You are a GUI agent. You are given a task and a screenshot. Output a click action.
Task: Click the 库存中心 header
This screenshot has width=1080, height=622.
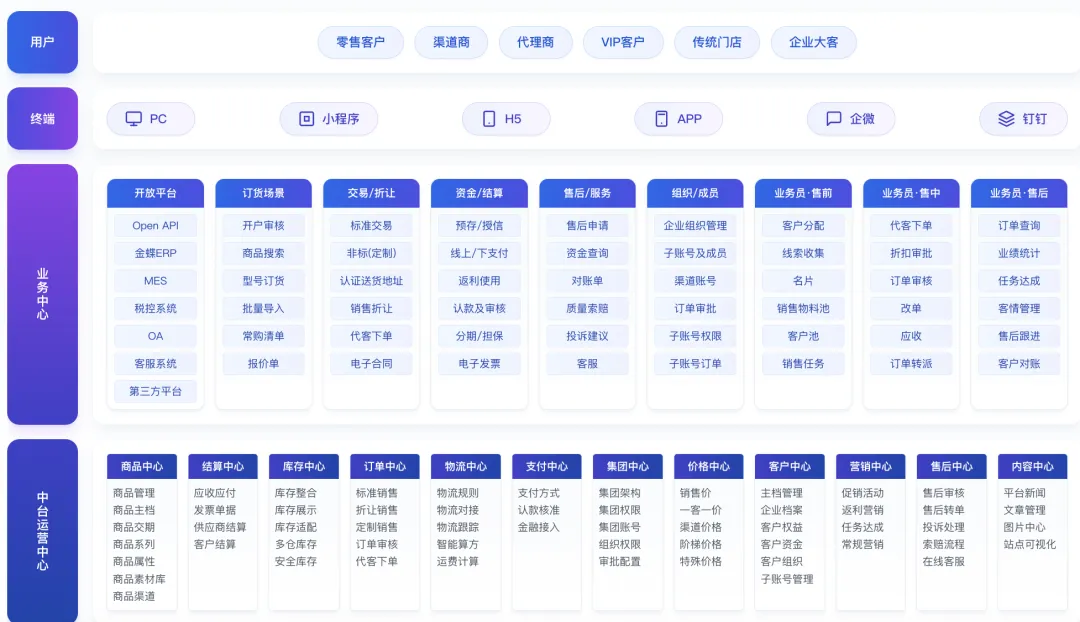[304, 466]
